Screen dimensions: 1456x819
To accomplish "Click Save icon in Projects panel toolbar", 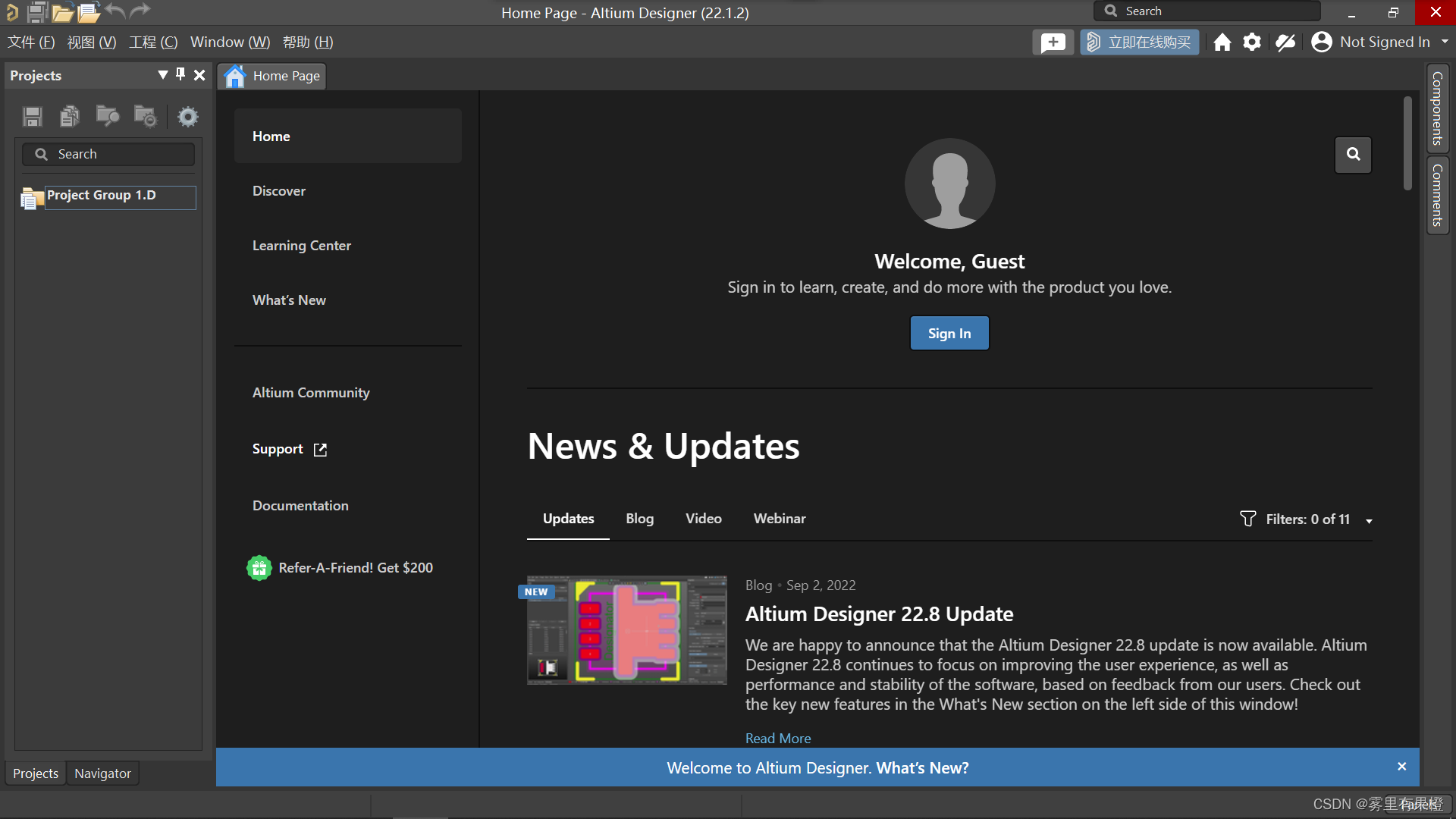I will coord(33,117).
